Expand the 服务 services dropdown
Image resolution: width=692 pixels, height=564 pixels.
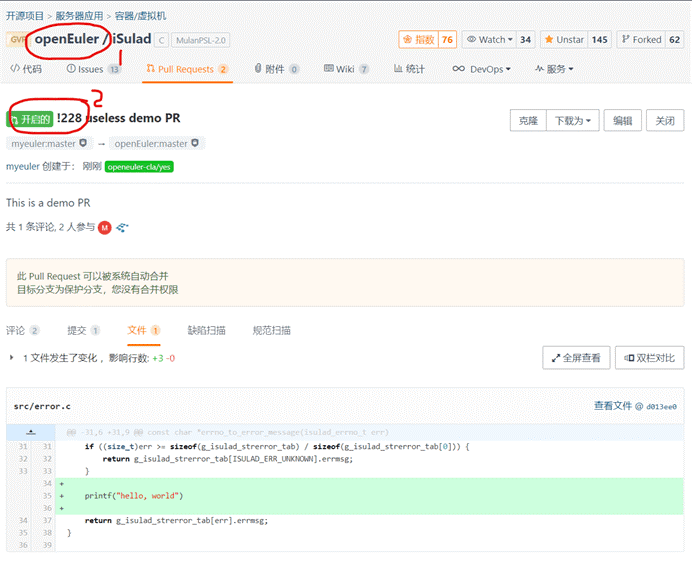555,69
